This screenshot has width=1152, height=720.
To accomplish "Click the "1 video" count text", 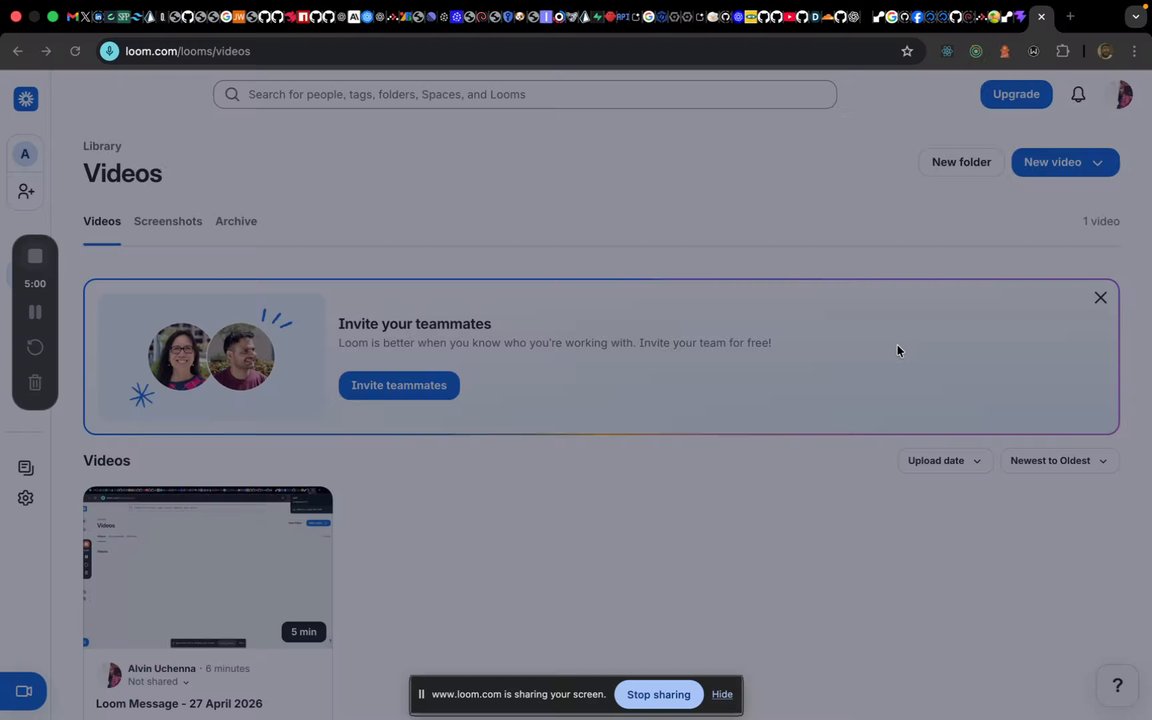I will tap(1101, 221).
